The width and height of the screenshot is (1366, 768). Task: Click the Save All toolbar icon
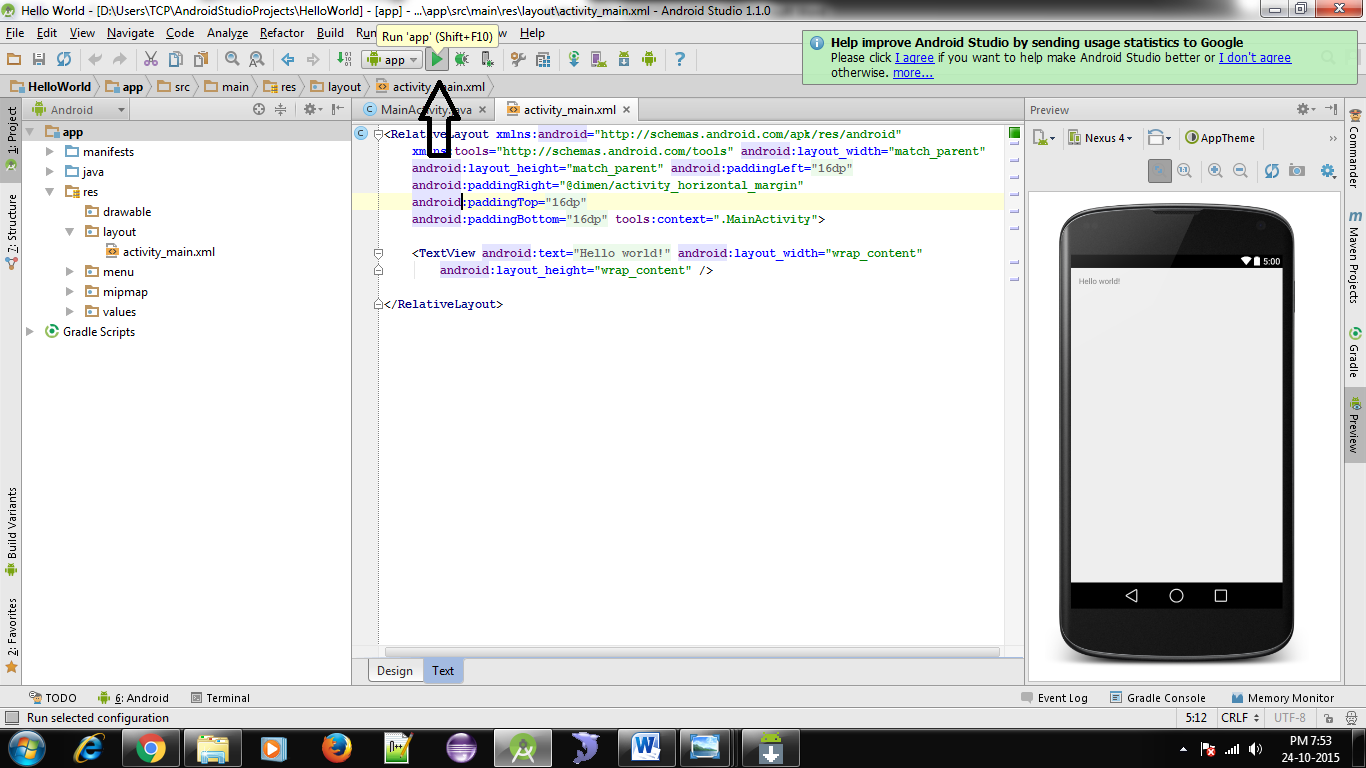tap(39, 60)
